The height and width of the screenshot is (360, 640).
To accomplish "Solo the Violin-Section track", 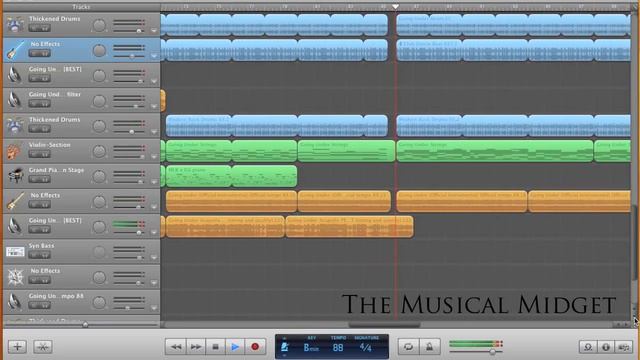I will coord(45,154).
